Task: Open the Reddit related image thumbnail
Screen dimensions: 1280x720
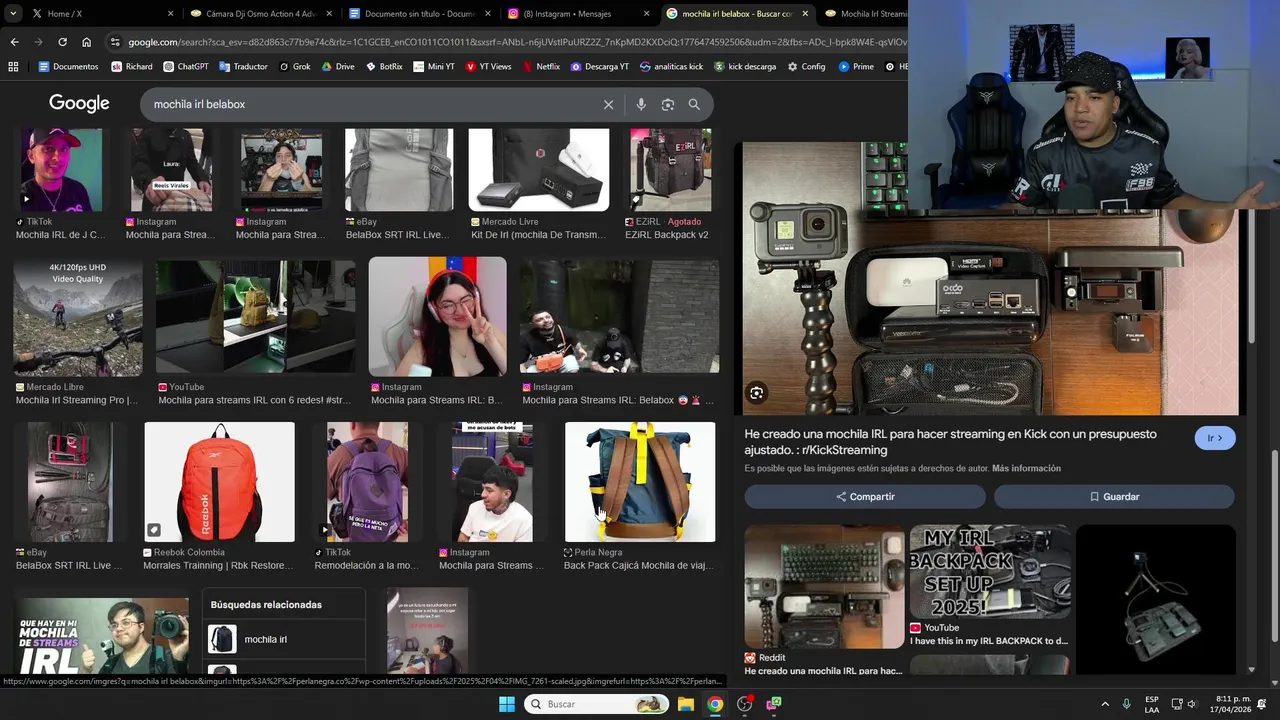Action: point(824,586)
